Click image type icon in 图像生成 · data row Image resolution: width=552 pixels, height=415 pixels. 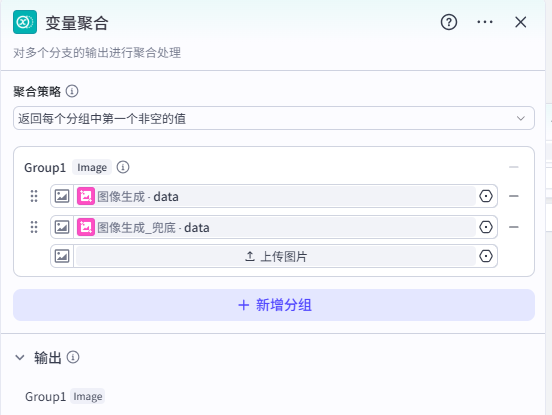tap(62, 196)
